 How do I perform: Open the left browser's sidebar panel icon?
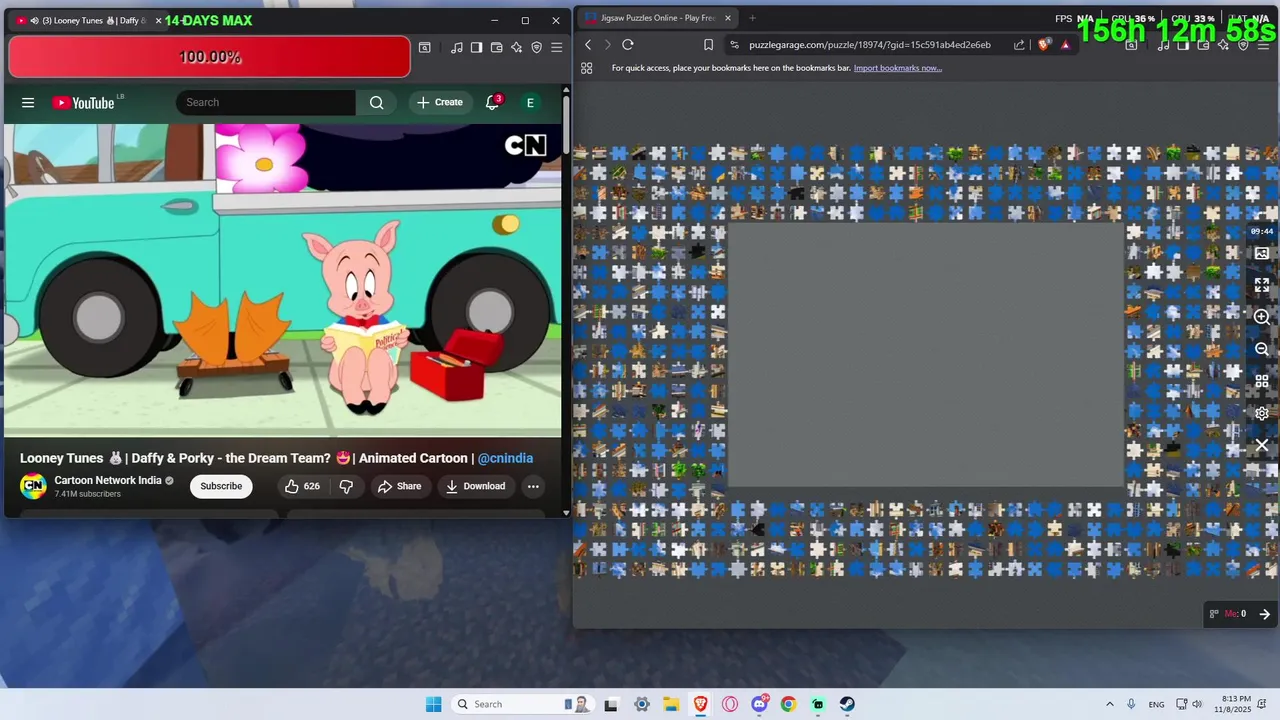[477, 47]
